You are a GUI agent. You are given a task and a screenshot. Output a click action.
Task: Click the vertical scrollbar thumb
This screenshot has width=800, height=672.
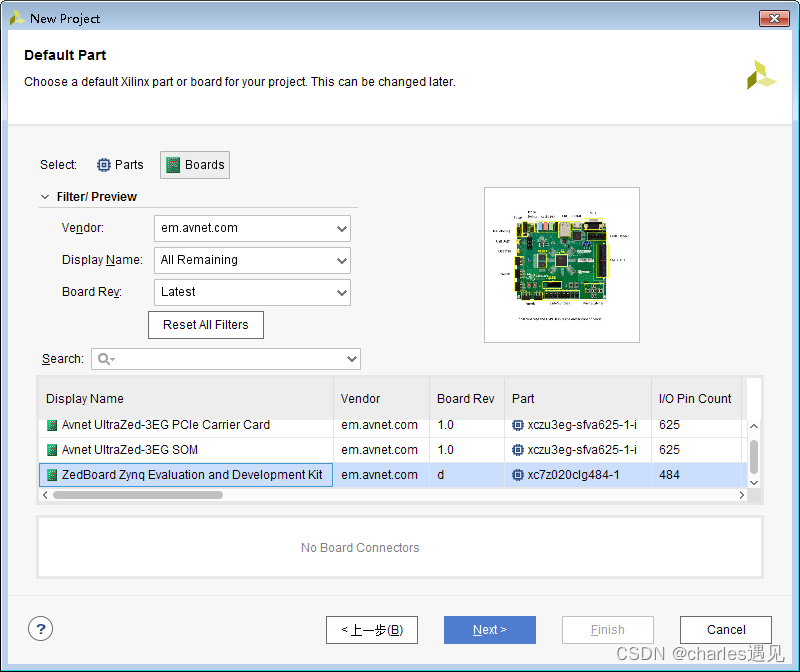pos(754,457)
